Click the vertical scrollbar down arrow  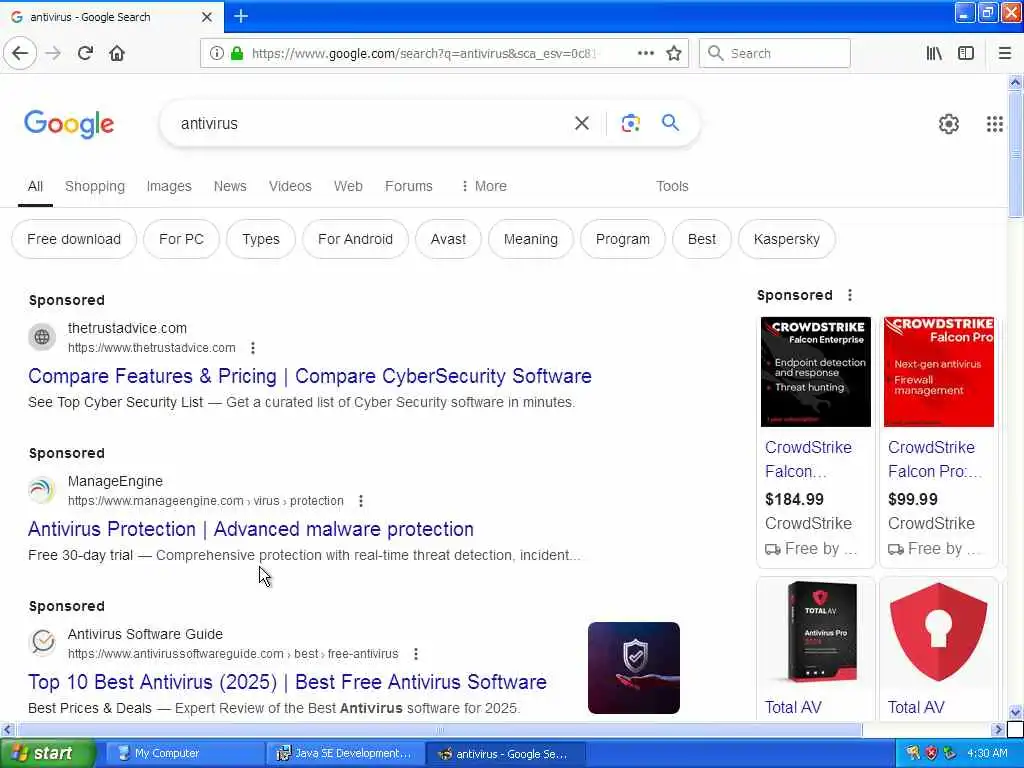point(1015,712)
